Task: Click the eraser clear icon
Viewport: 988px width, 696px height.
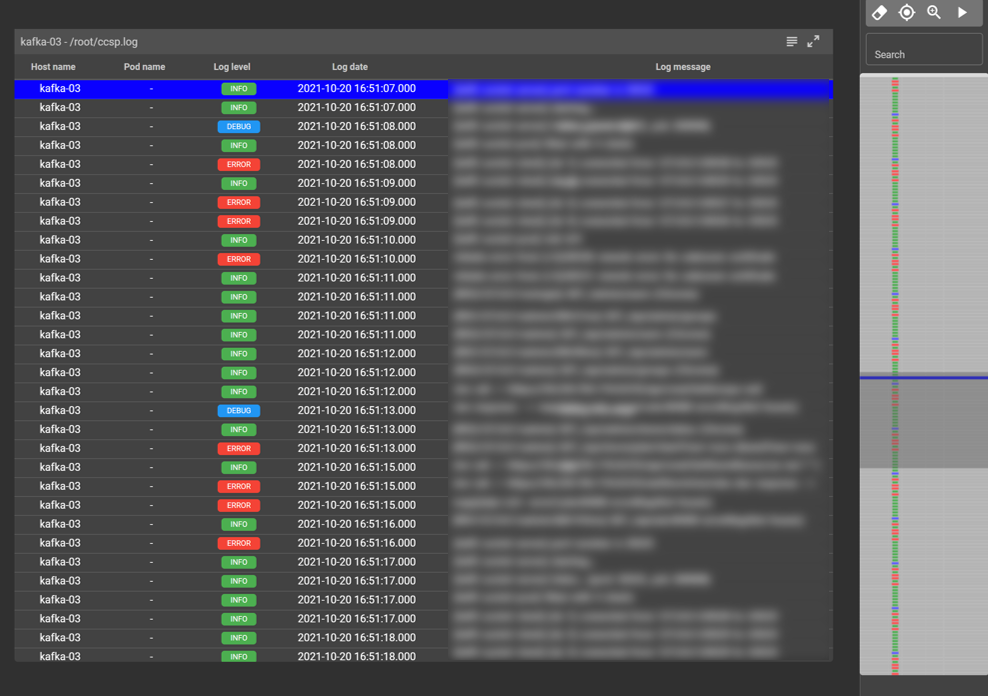Action: click(880, 13)
